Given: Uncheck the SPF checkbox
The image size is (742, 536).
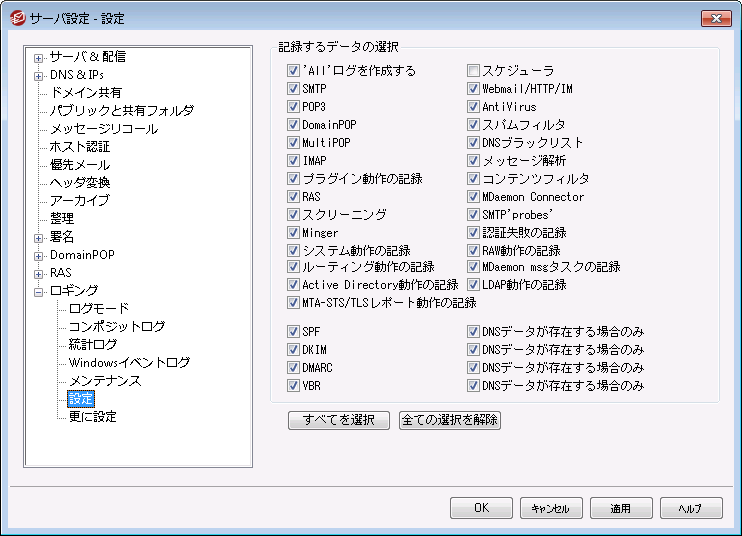Looking at the screenshot, I should 293,332.
